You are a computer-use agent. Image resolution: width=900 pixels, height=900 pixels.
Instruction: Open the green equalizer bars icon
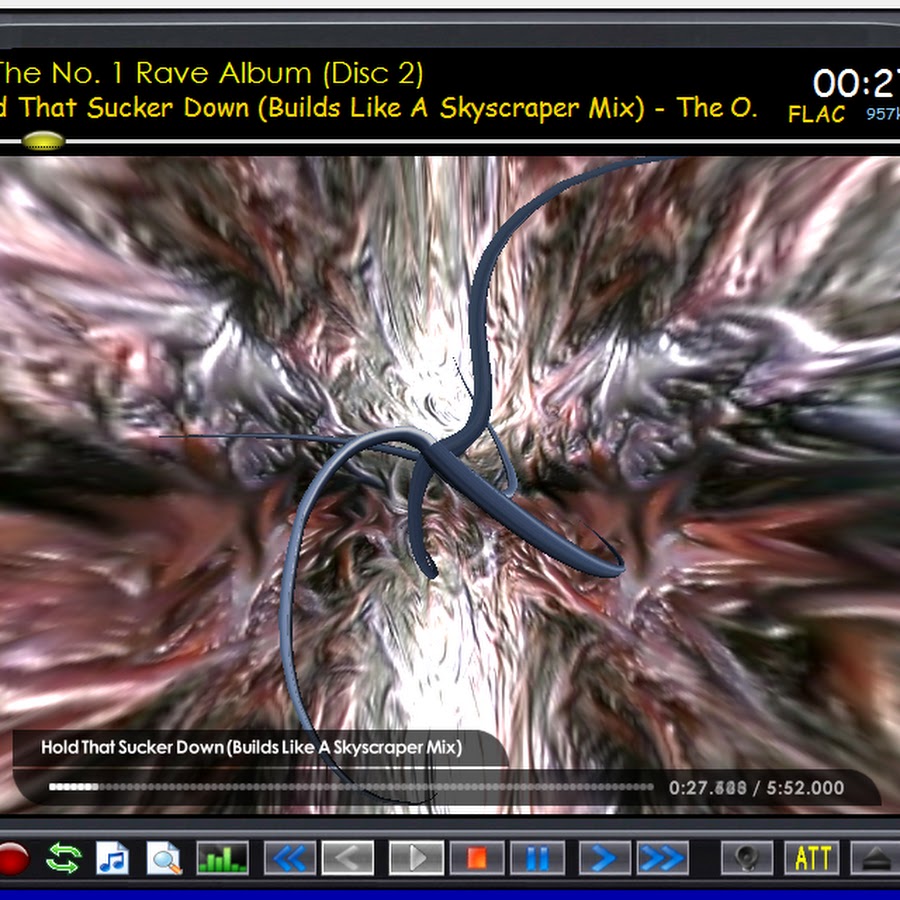(x=222, y=858)
